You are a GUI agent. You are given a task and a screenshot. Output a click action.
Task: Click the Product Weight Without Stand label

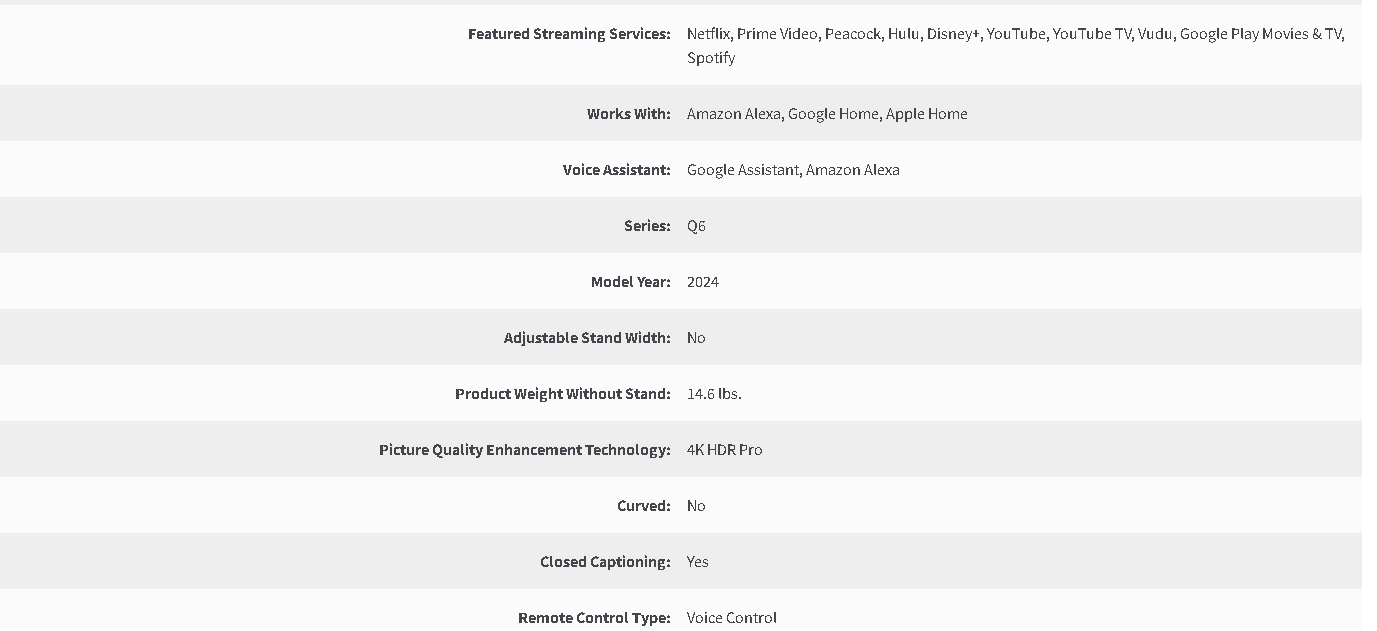point(563,394)
